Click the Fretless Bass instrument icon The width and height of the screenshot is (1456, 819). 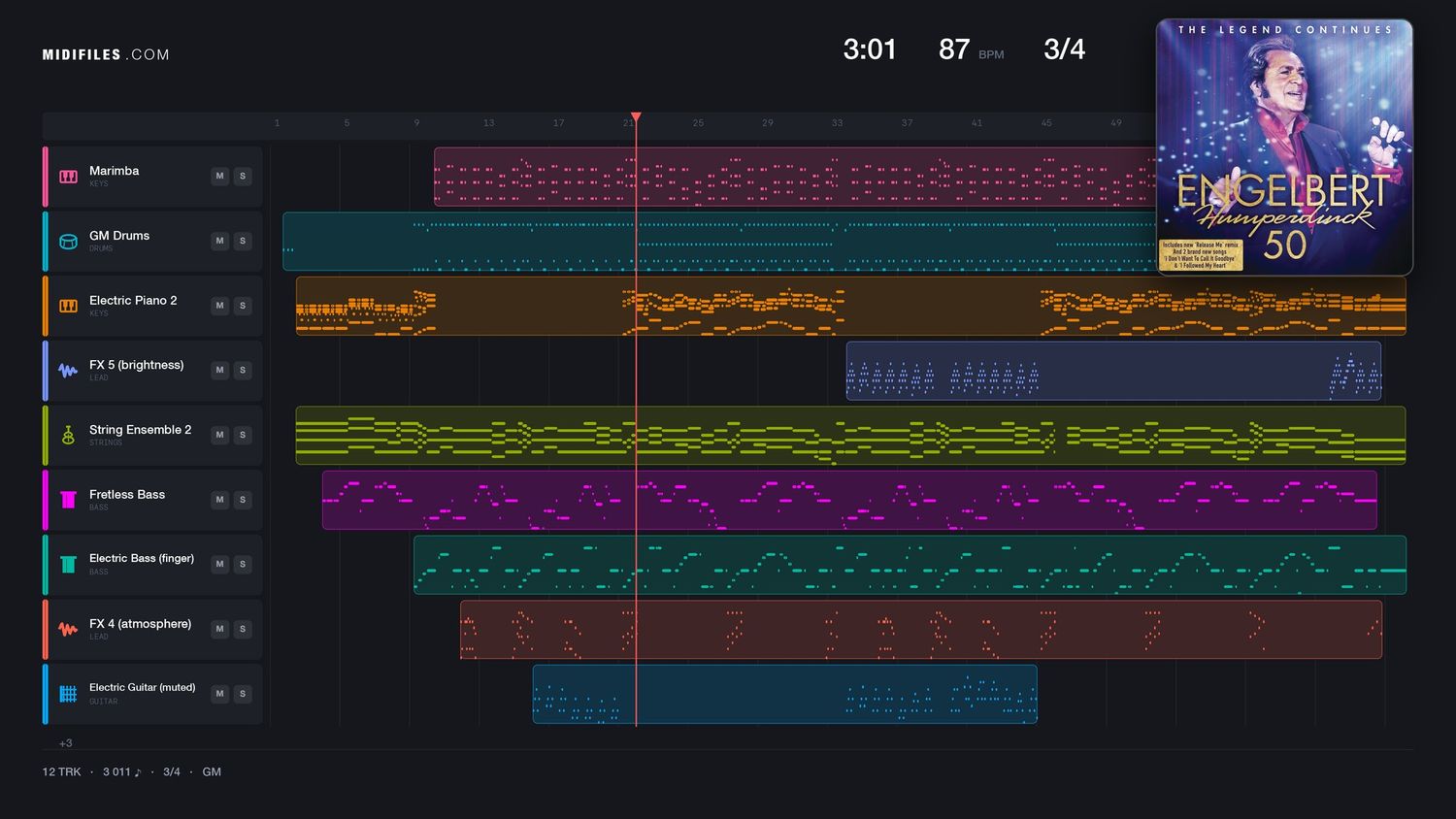point(68,500)
